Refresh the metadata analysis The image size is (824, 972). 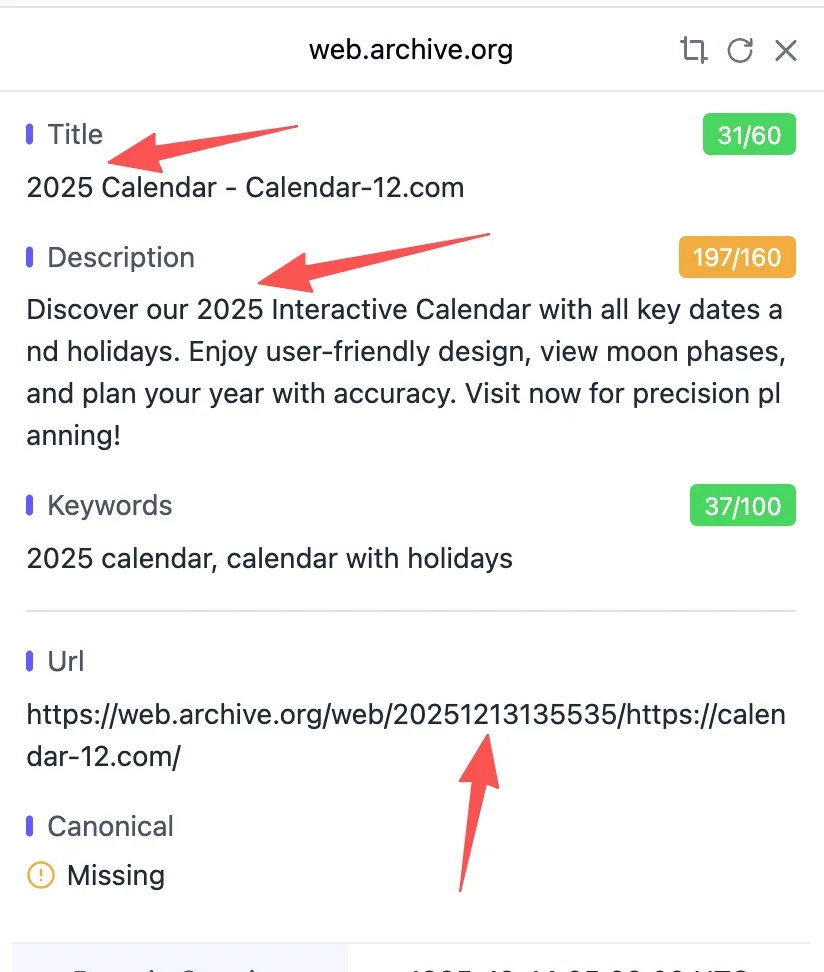[x=740, y=50]
